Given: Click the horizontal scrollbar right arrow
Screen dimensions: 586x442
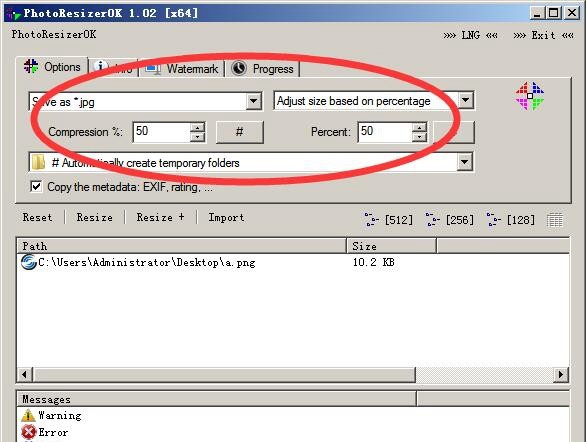Looking at the screenshot, I should (x=561, y=374).
